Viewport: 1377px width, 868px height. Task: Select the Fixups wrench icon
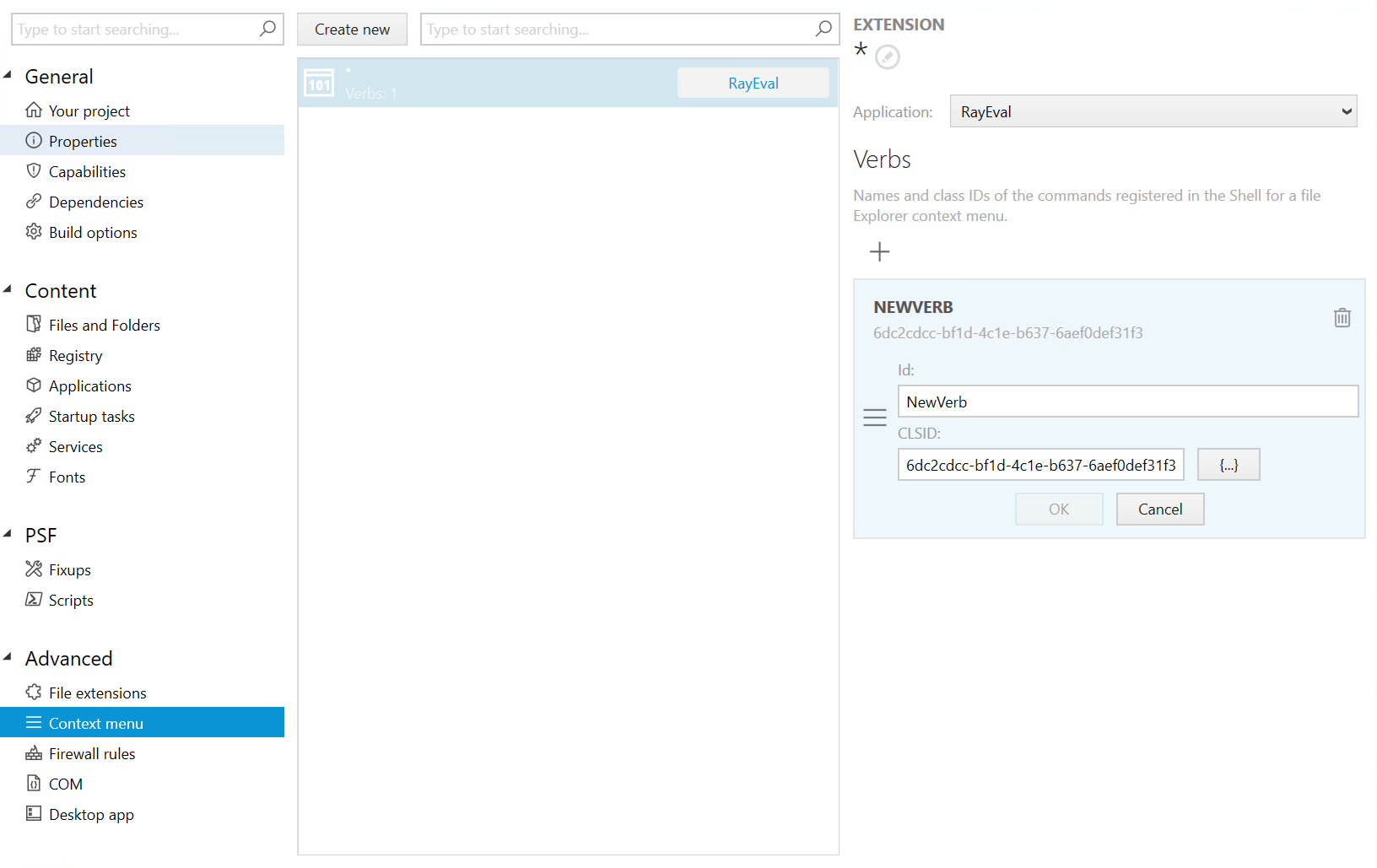pos(34,569)
